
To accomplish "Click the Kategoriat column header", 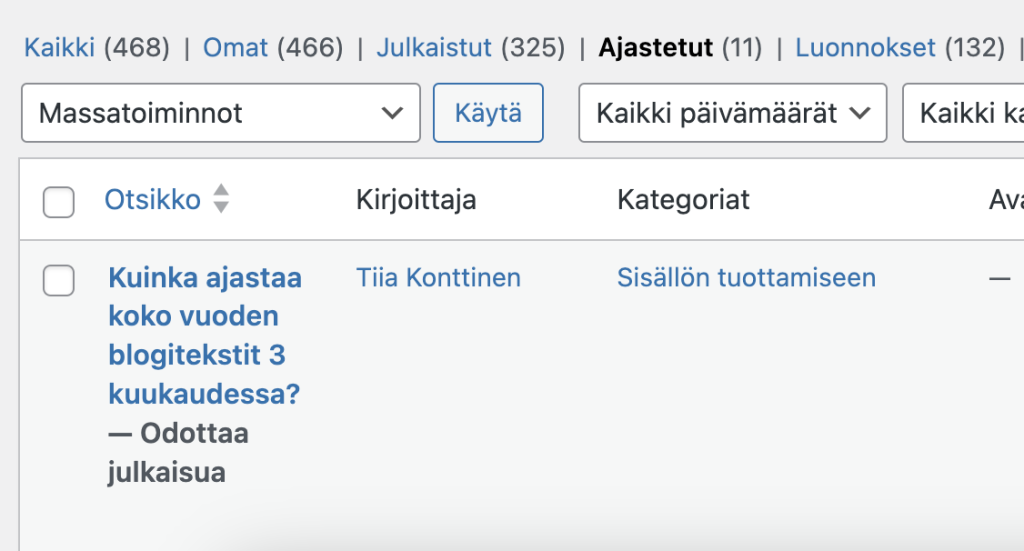I will (x=683, y=200).
